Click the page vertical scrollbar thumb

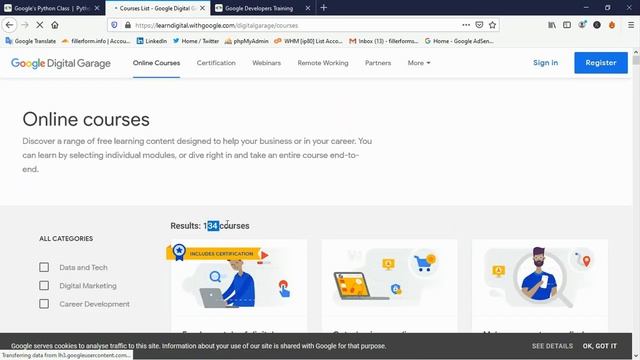[x=636, y=60]
